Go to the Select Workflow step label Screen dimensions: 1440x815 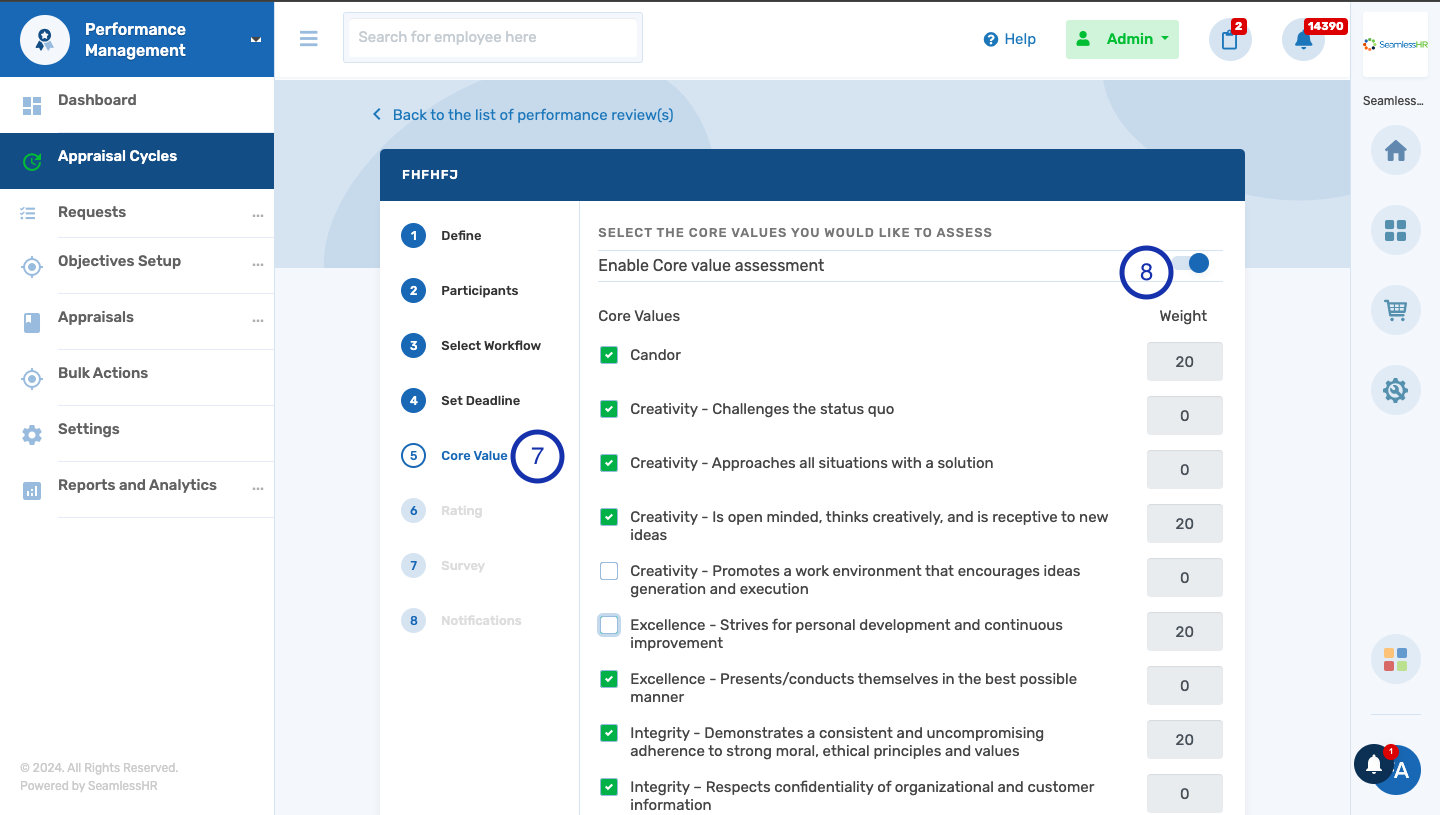tap(491, 346)
